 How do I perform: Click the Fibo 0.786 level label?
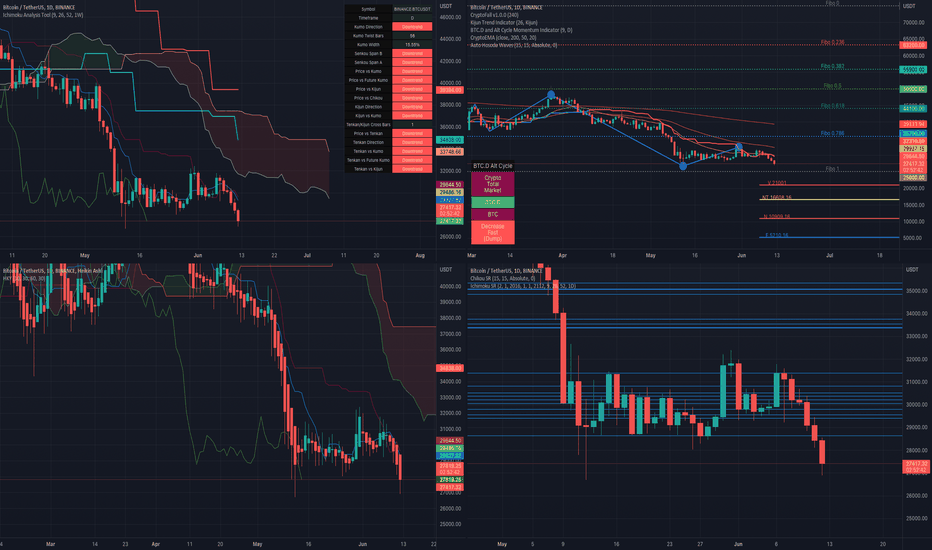pyautogui.click(x=832, y=134)
